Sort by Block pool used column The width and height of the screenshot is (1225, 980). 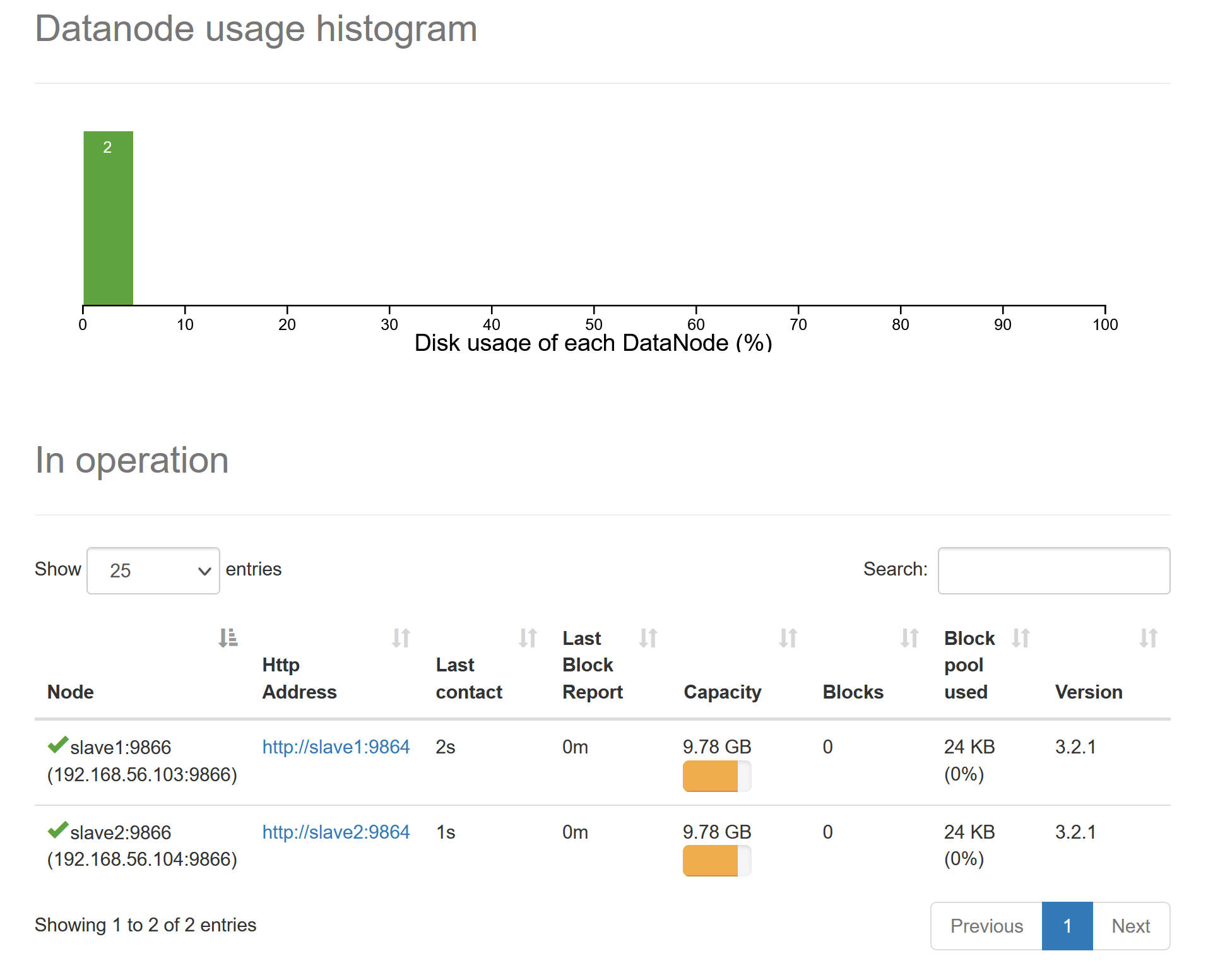[969, 665]
